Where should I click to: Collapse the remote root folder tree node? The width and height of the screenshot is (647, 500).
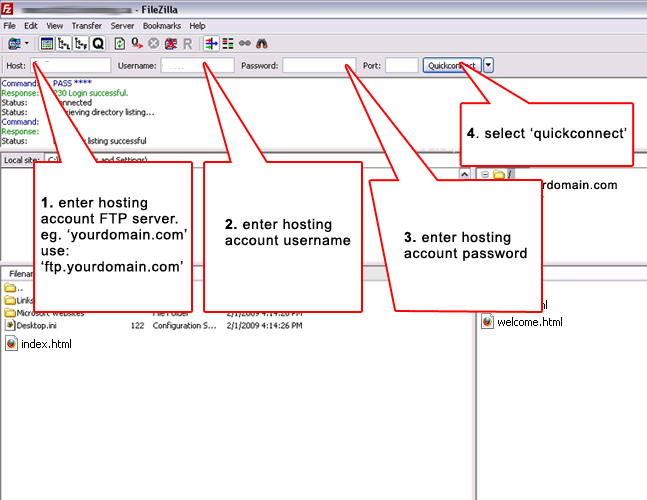(485, 175)
